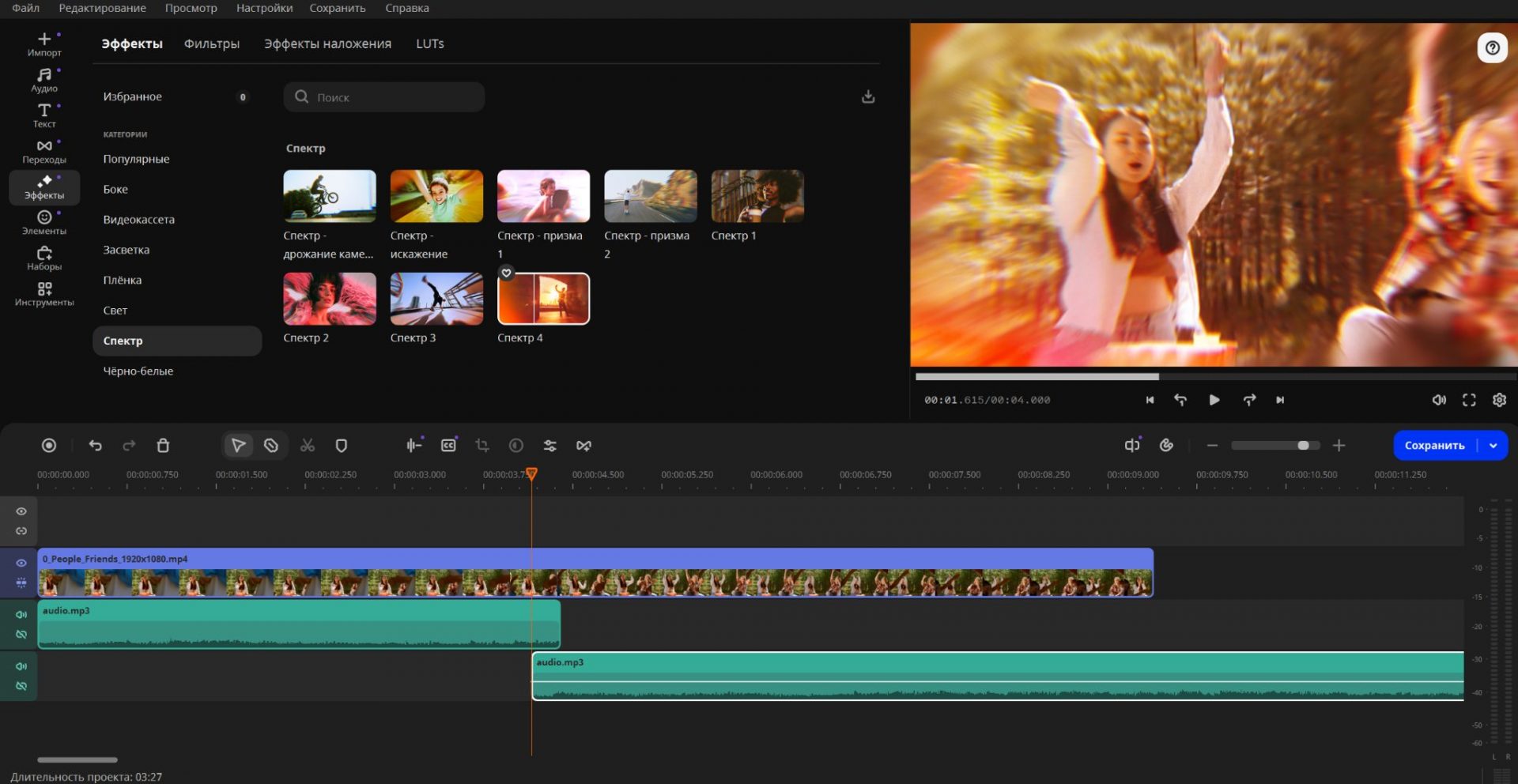Screen dimensions: 1518x784
Task: Start recording with the record icon
Action: click(49, 446)
